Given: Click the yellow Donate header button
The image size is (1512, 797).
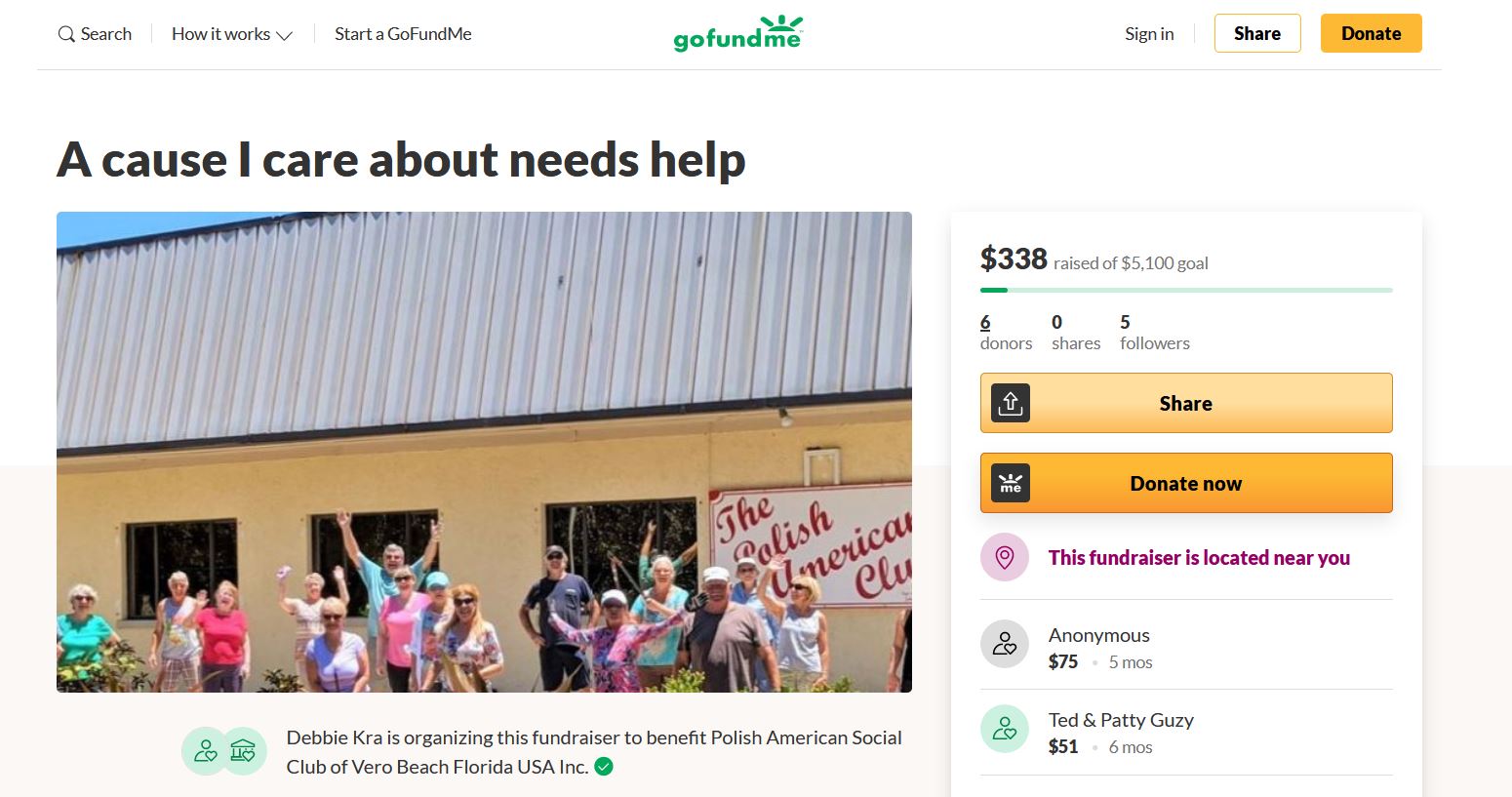Looking at the screenshot, I should 1372,33.
